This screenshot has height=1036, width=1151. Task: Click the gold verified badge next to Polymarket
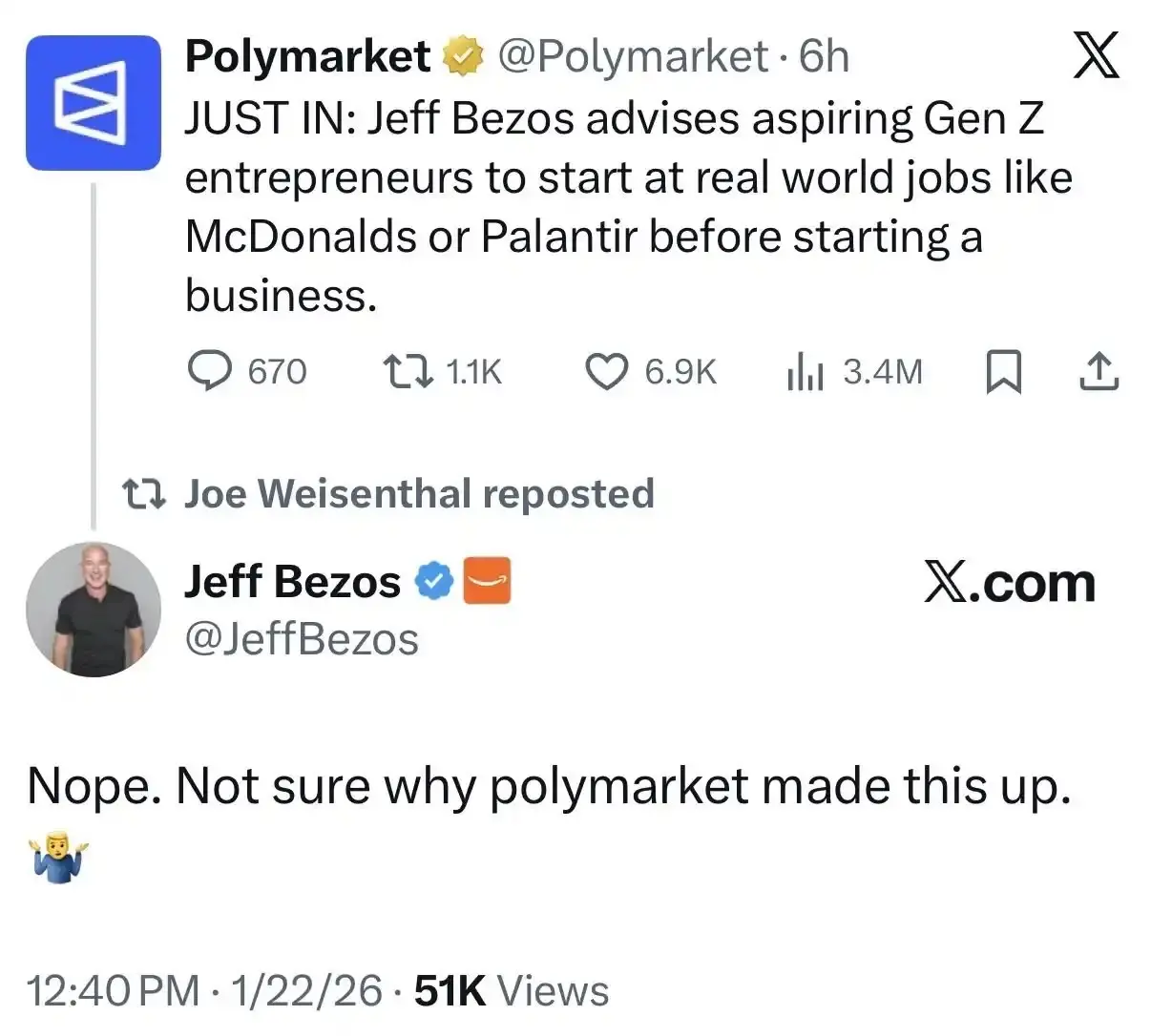[462, 55]
